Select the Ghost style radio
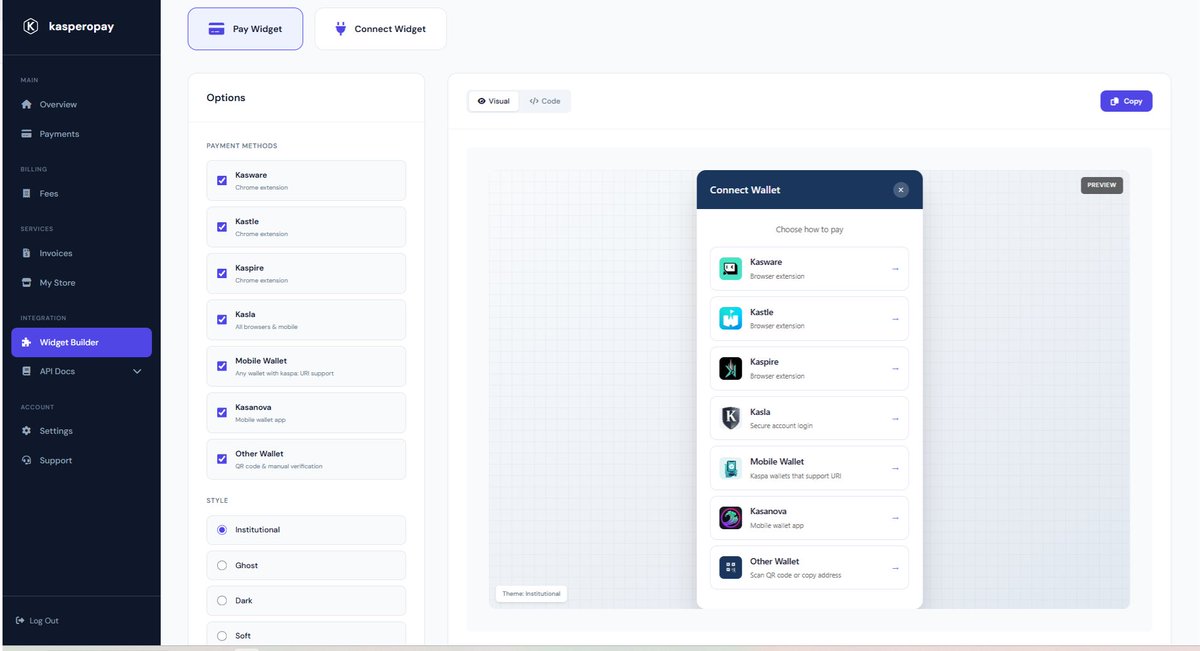Image resolution: width=1200 pixels, height=651 pixels. [x=222, y=566]
